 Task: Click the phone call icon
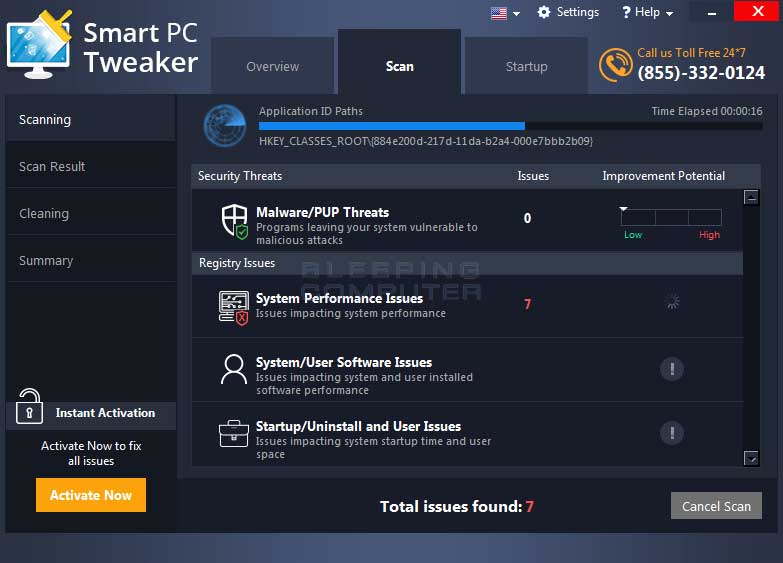(x=615, y=65)
